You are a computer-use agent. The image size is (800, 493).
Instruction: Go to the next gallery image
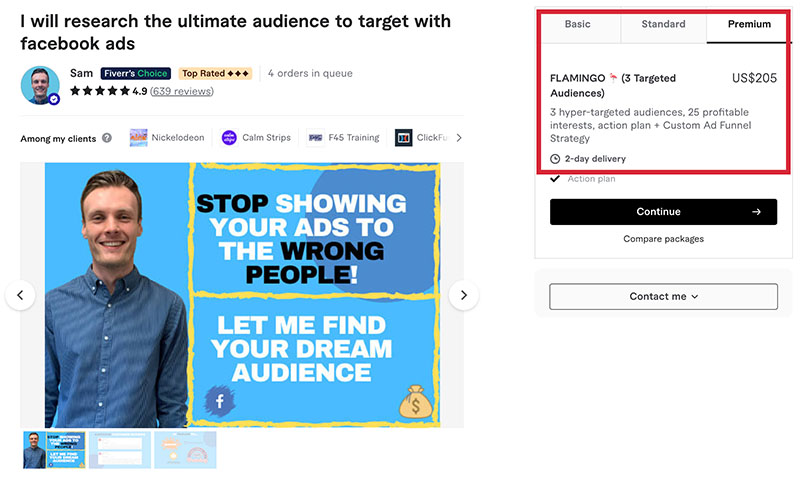point(463,295)
